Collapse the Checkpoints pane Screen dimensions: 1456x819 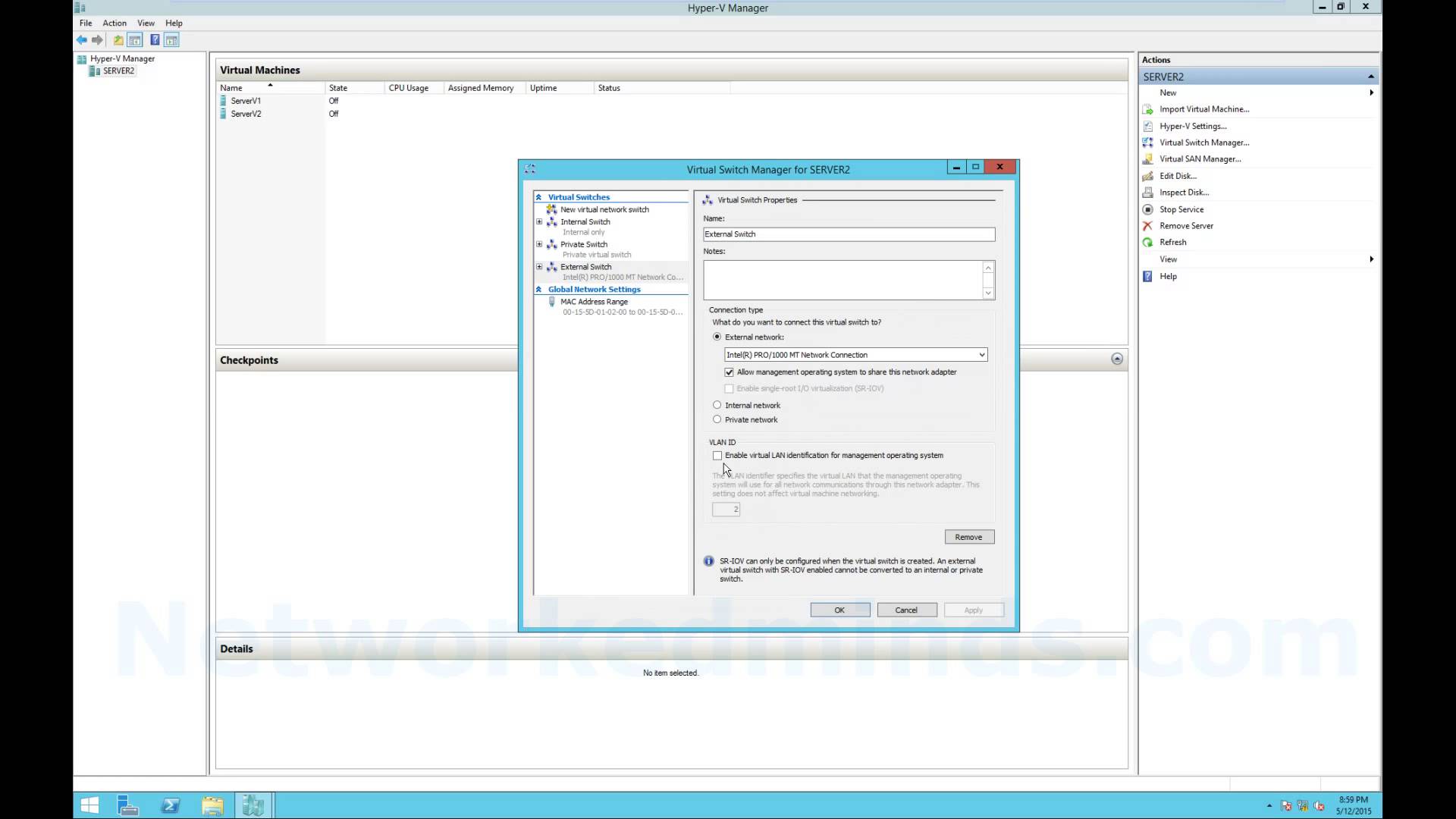[1117, 359]
